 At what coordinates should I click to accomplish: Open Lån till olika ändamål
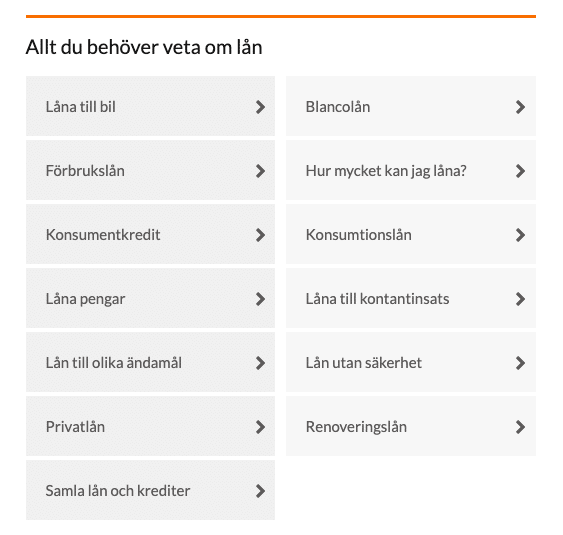(x=150, y=362)
